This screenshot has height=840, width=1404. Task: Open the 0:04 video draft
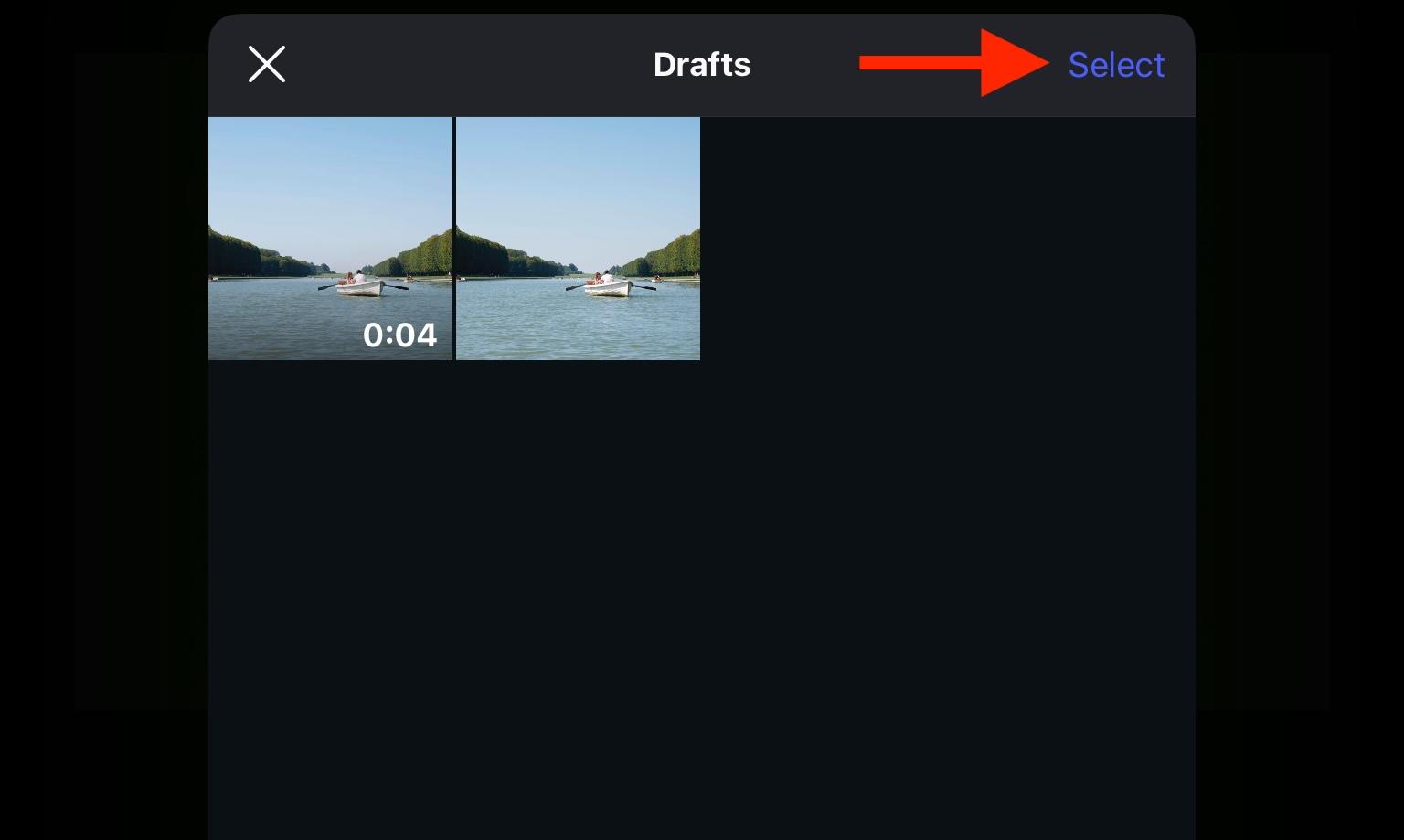tap(330, 239)
